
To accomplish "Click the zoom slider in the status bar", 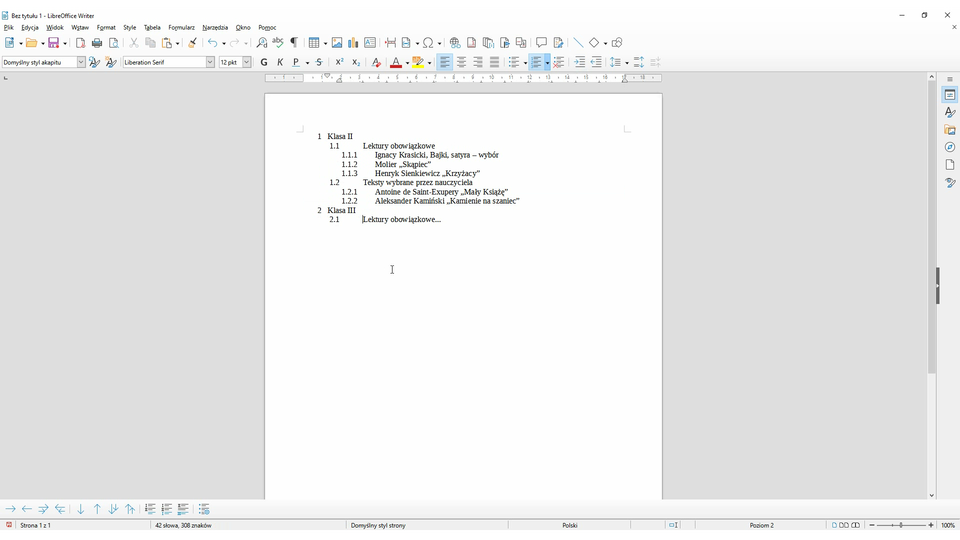I will tap(901, 525).
